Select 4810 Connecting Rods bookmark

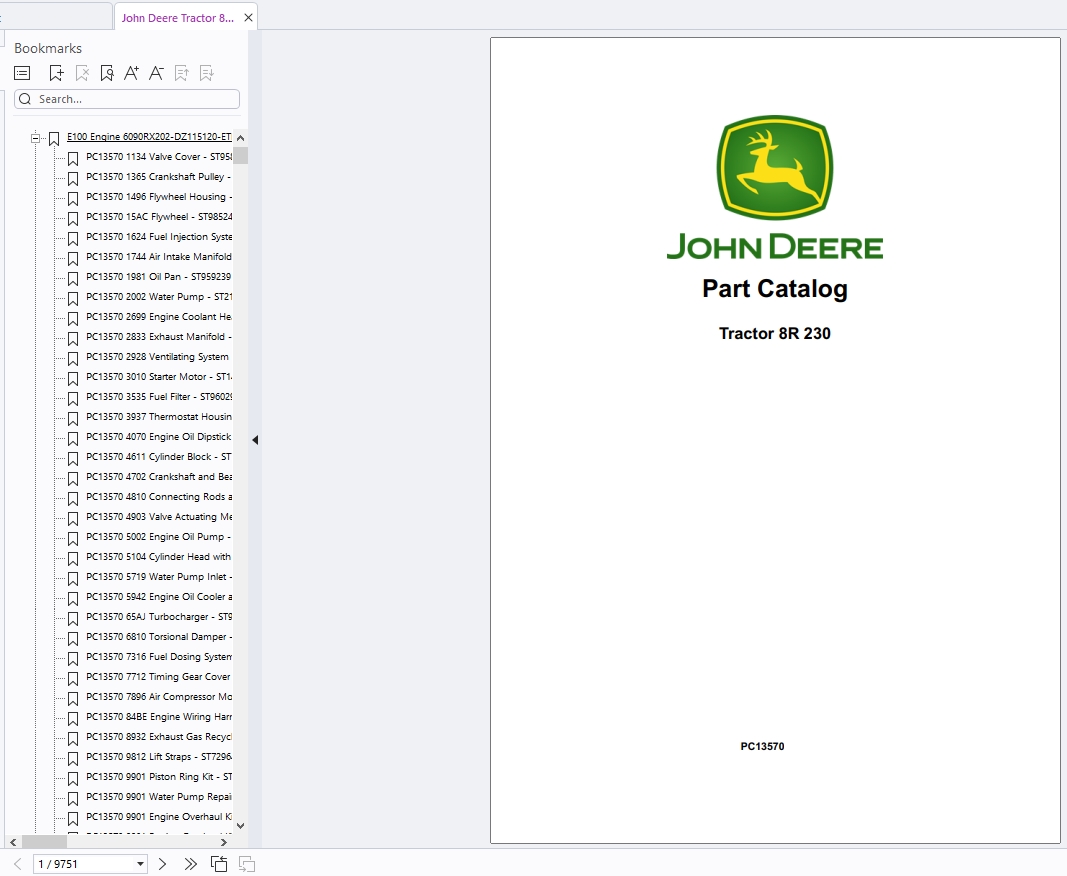pos(159,497)
